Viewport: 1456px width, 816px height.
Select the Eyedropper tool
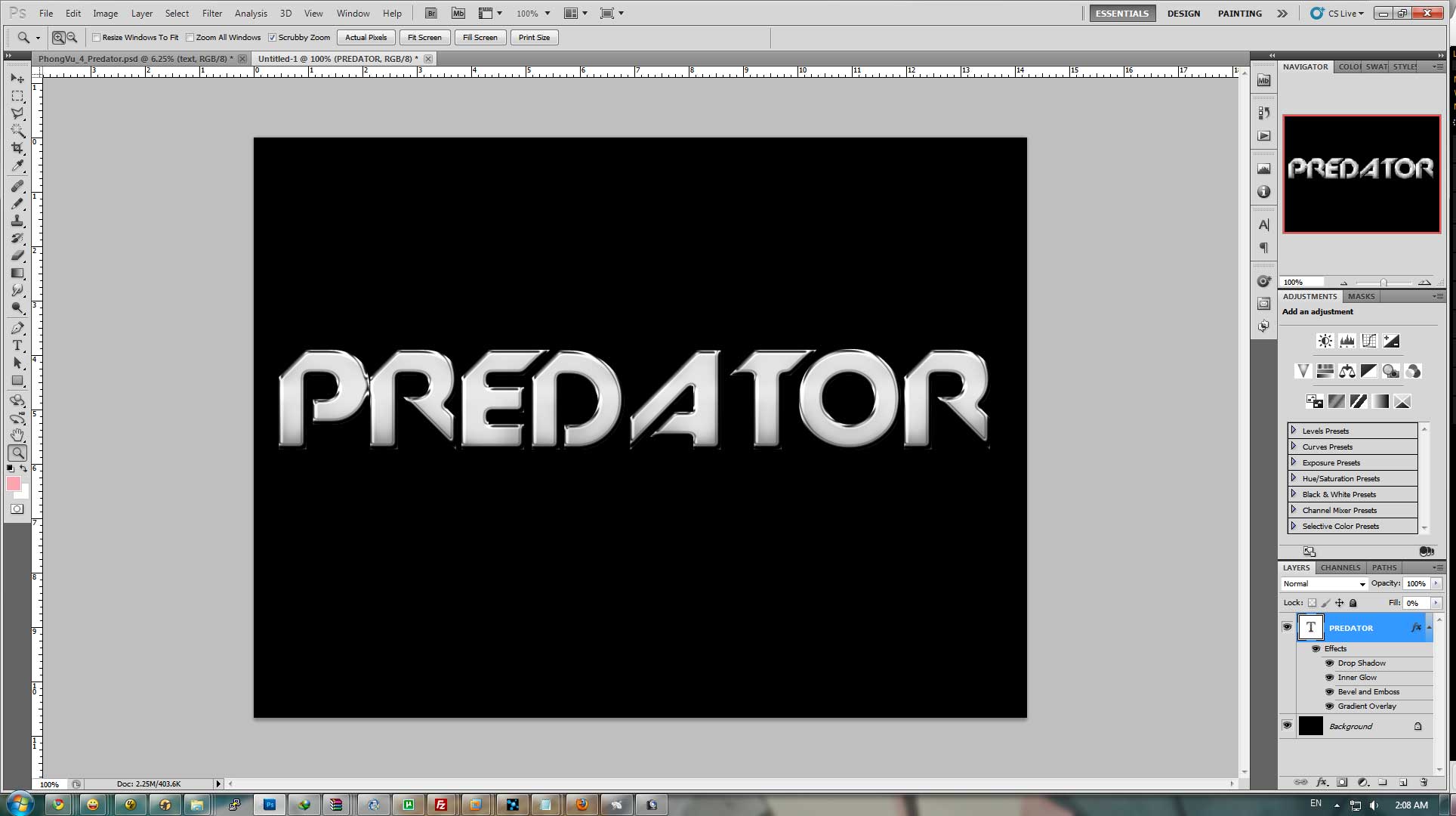(17, 165)
